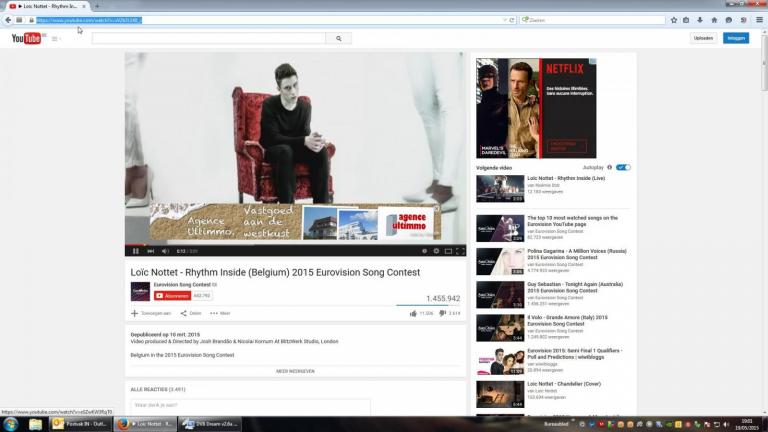
Task: Click the Uploaden button
Action: tap(703, 38)
